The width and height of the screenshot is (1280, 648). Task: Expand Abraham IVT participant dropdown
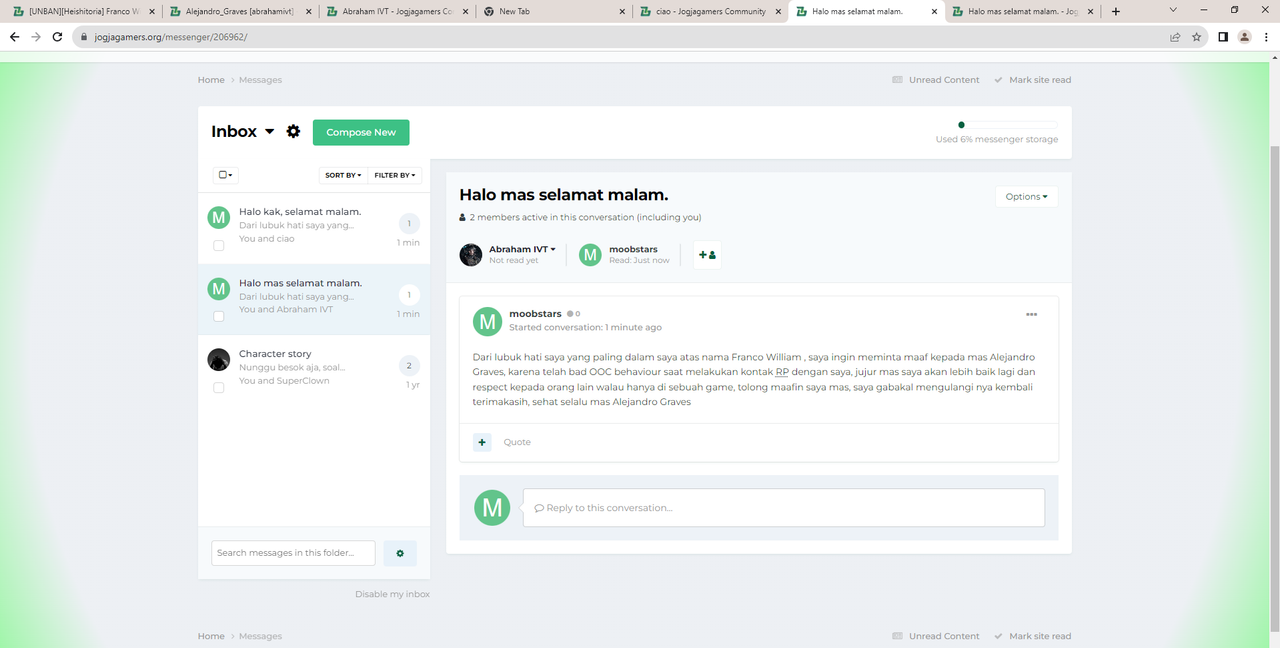[552, 249]
